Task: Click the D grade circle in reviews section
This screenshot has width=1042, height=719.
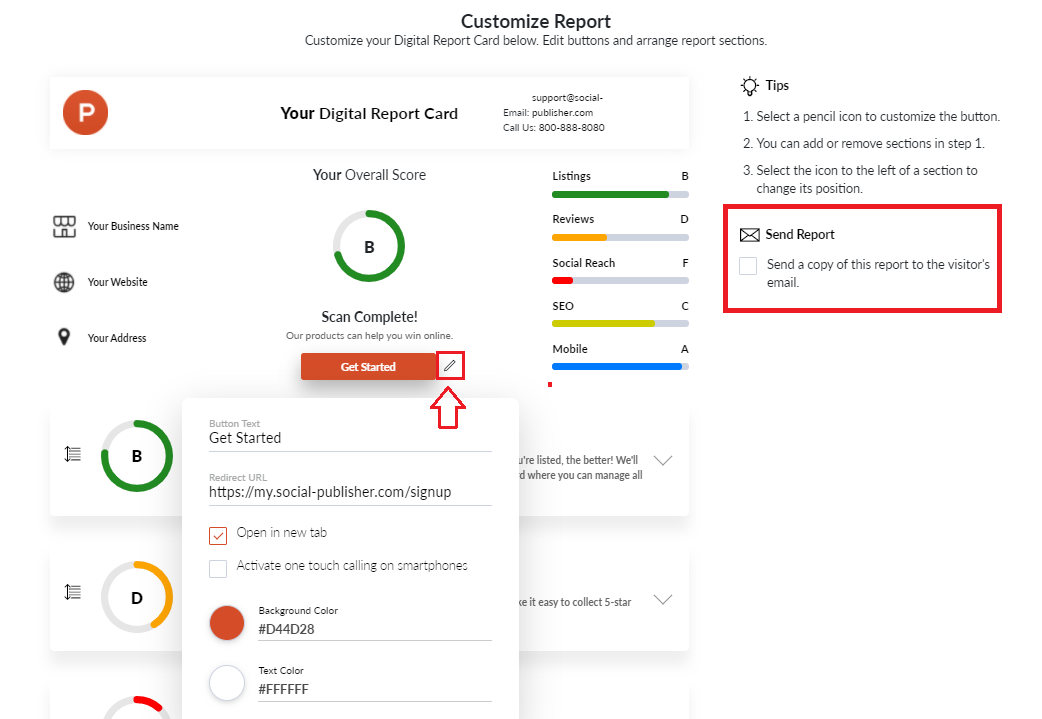Action: [x=137, y=597]
